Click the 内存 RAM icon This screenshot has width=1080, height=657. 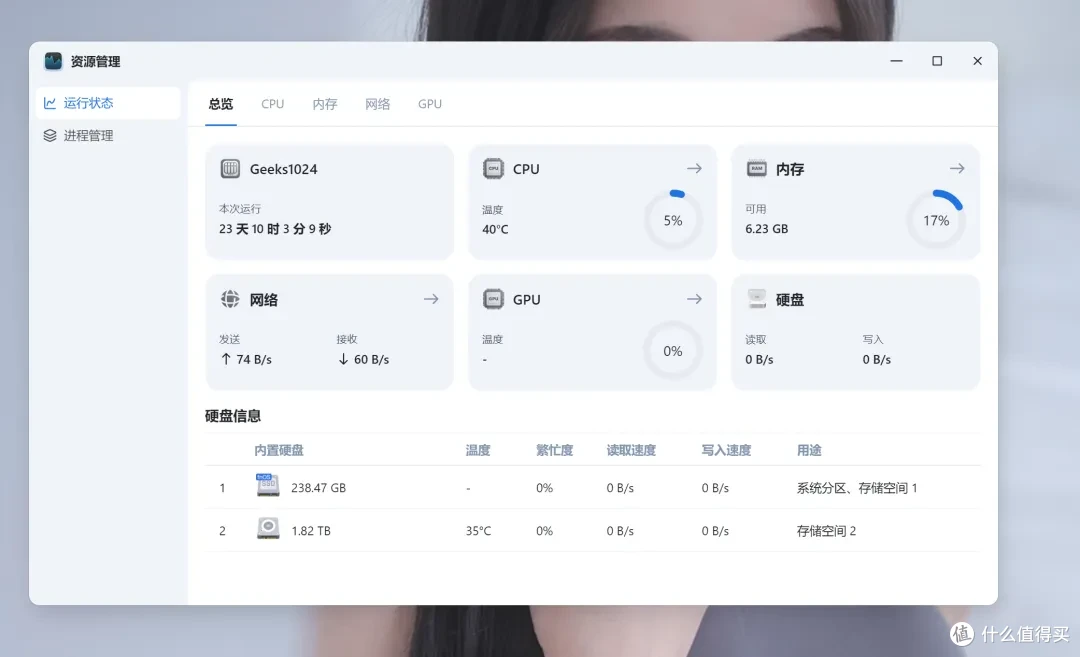(756, 169)
